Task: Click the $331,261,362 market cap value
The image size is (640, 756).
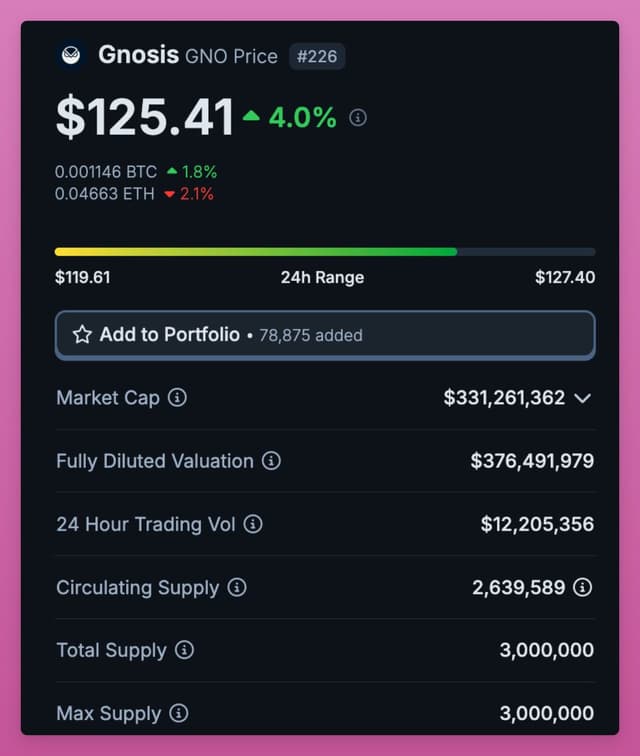Action: click(504, 398)
